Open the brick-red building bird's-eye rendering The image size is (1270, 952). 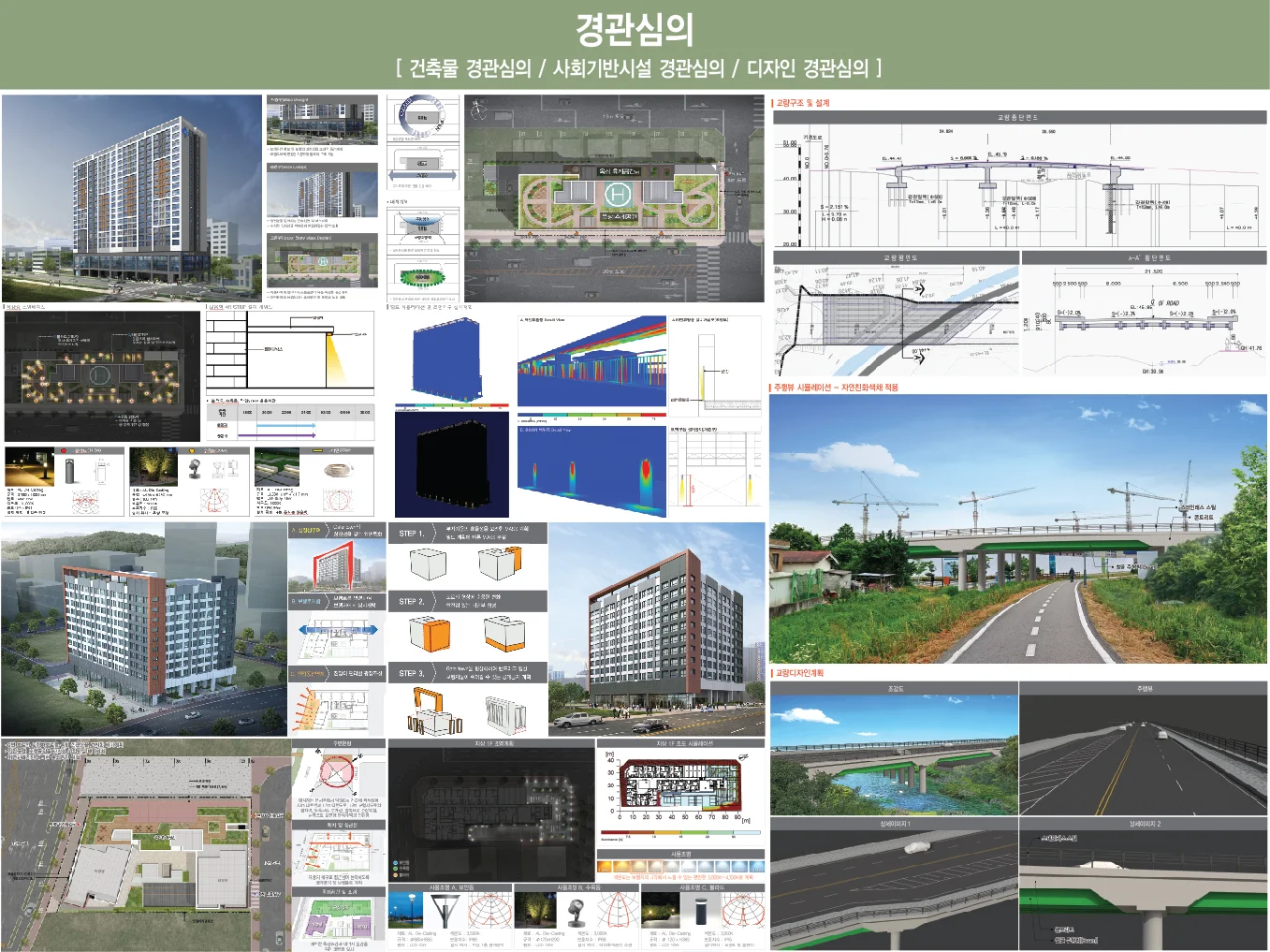(144, 629)
